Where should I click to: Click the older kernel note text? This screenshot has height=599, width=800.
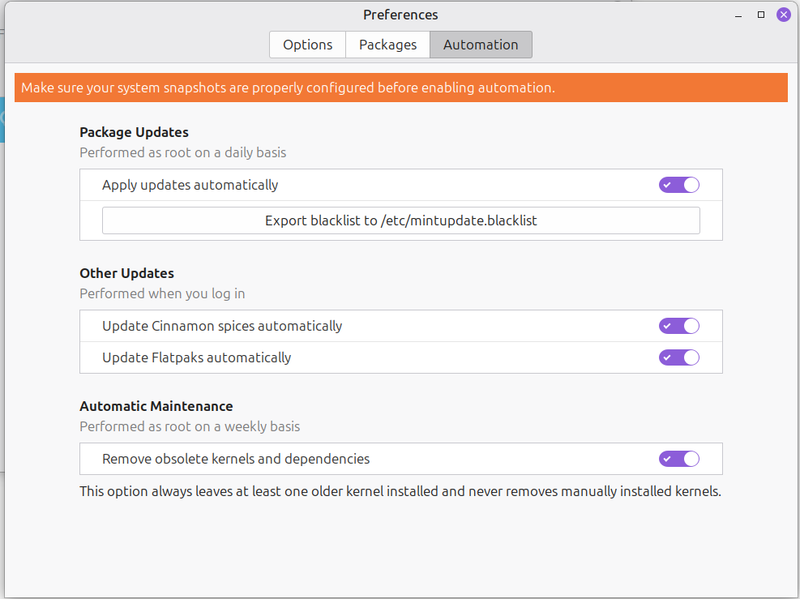(x=401, y=491)
